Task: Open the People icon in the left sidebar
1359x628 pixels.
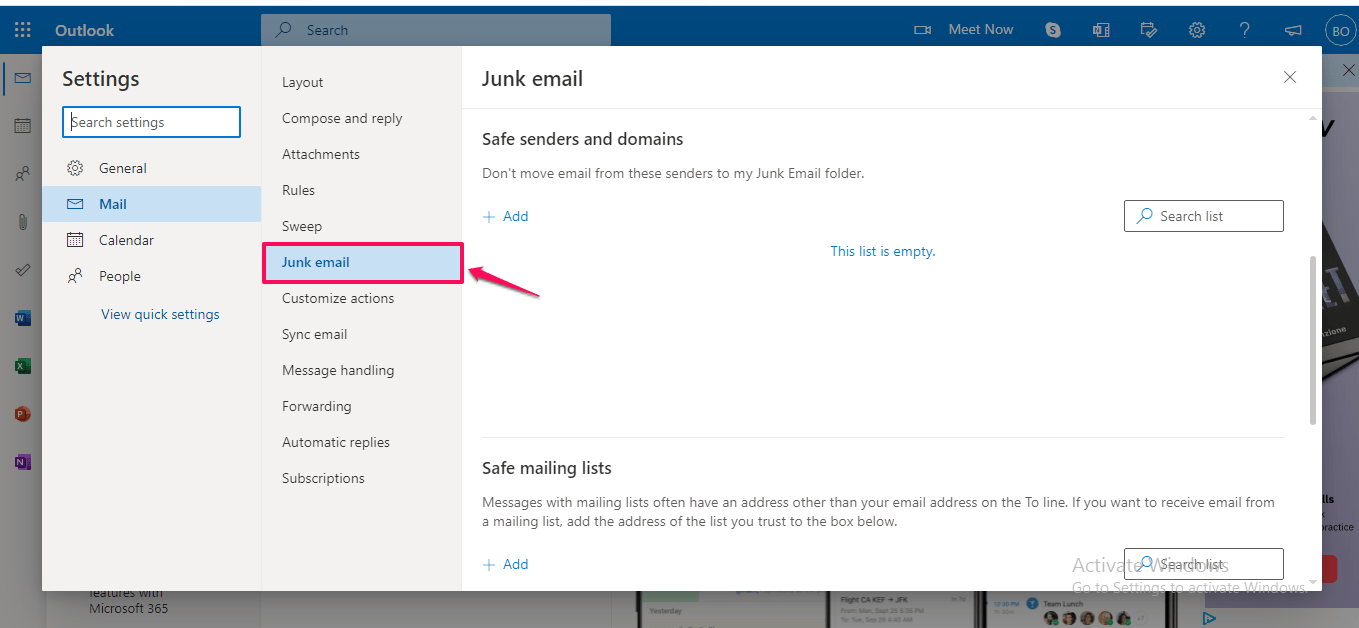Action: point(22,173)
